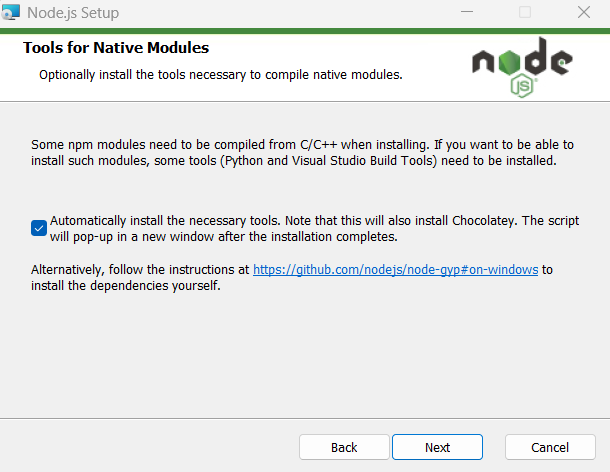
Task: Proceed by clicking the Next button
Action: click(437, 447)
